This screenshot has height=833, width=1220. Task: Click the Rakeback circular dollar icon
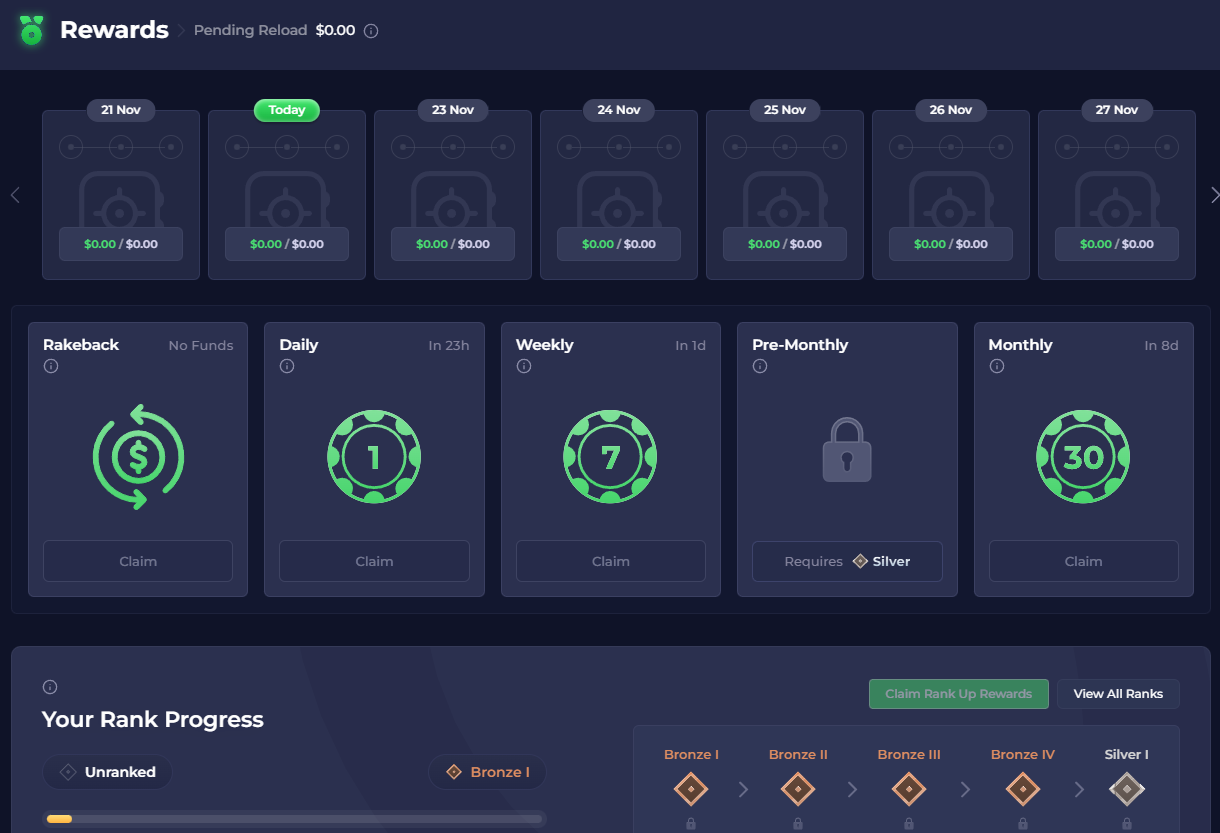pos(137,457)
